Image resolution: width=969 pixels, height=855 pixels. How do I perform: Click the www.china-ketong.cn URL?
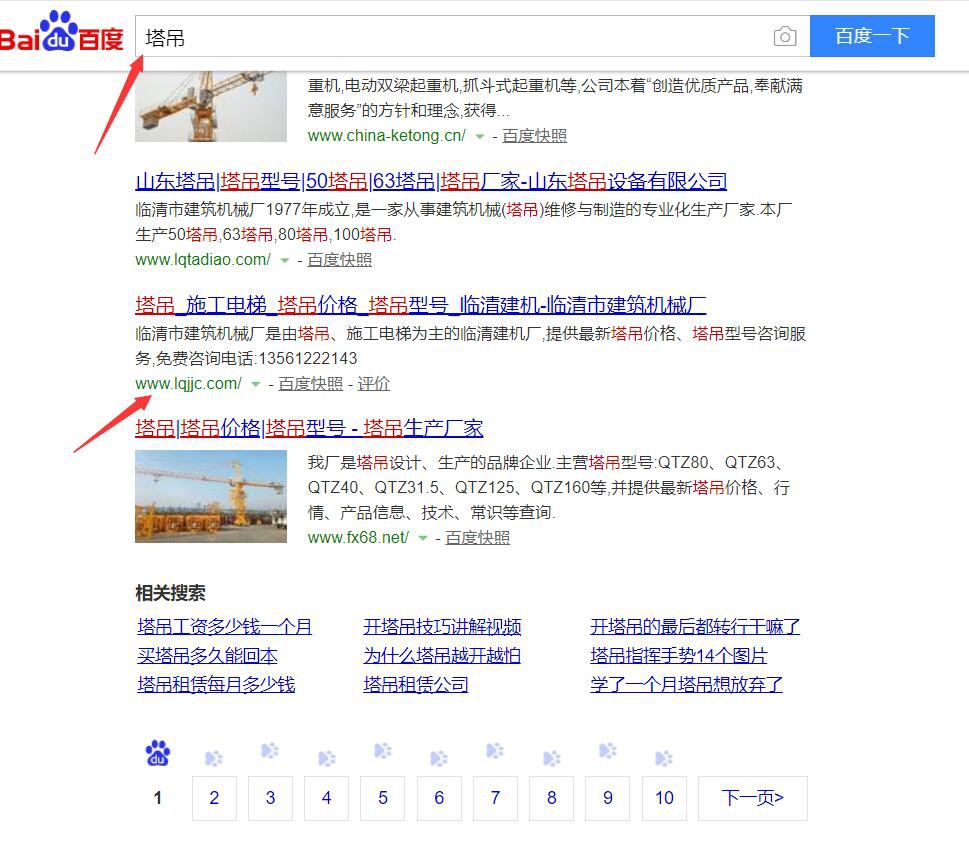click(x=387, y=136)
